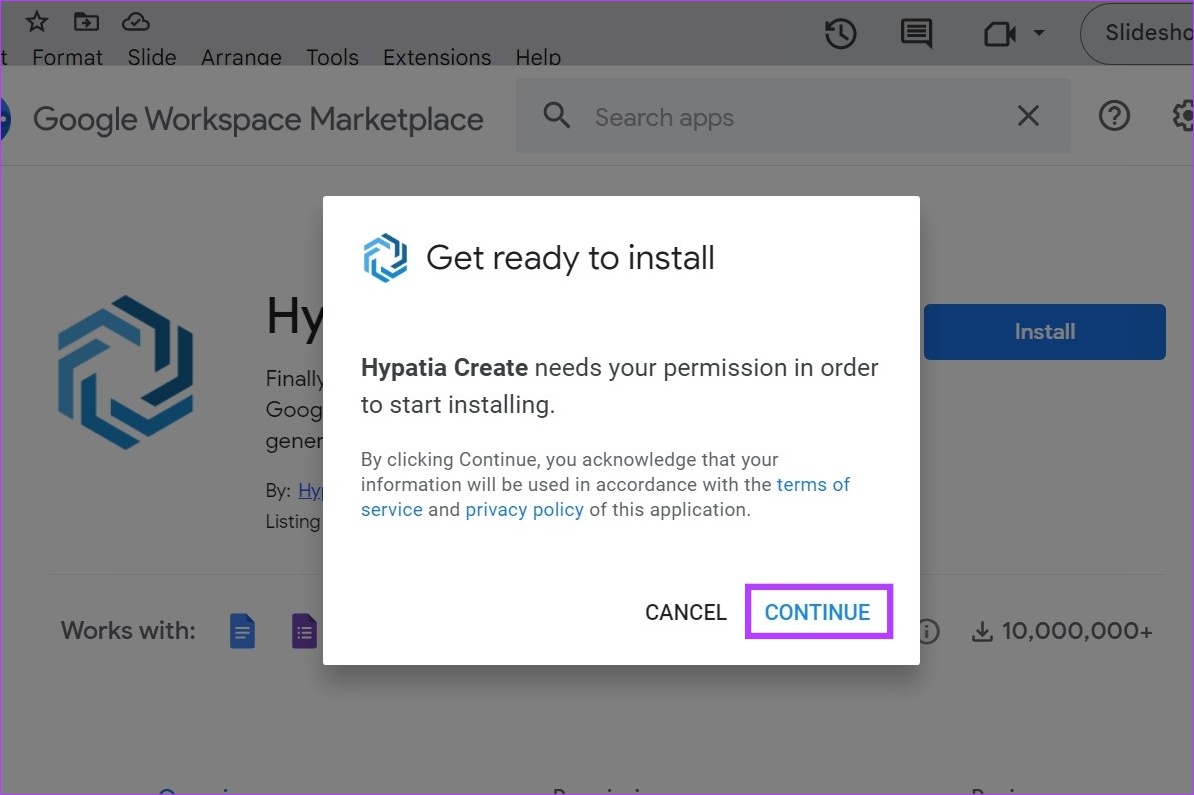Open Marketplace help question mark icon
This screenshot has width=1194, height=795.
point(1114,116)
